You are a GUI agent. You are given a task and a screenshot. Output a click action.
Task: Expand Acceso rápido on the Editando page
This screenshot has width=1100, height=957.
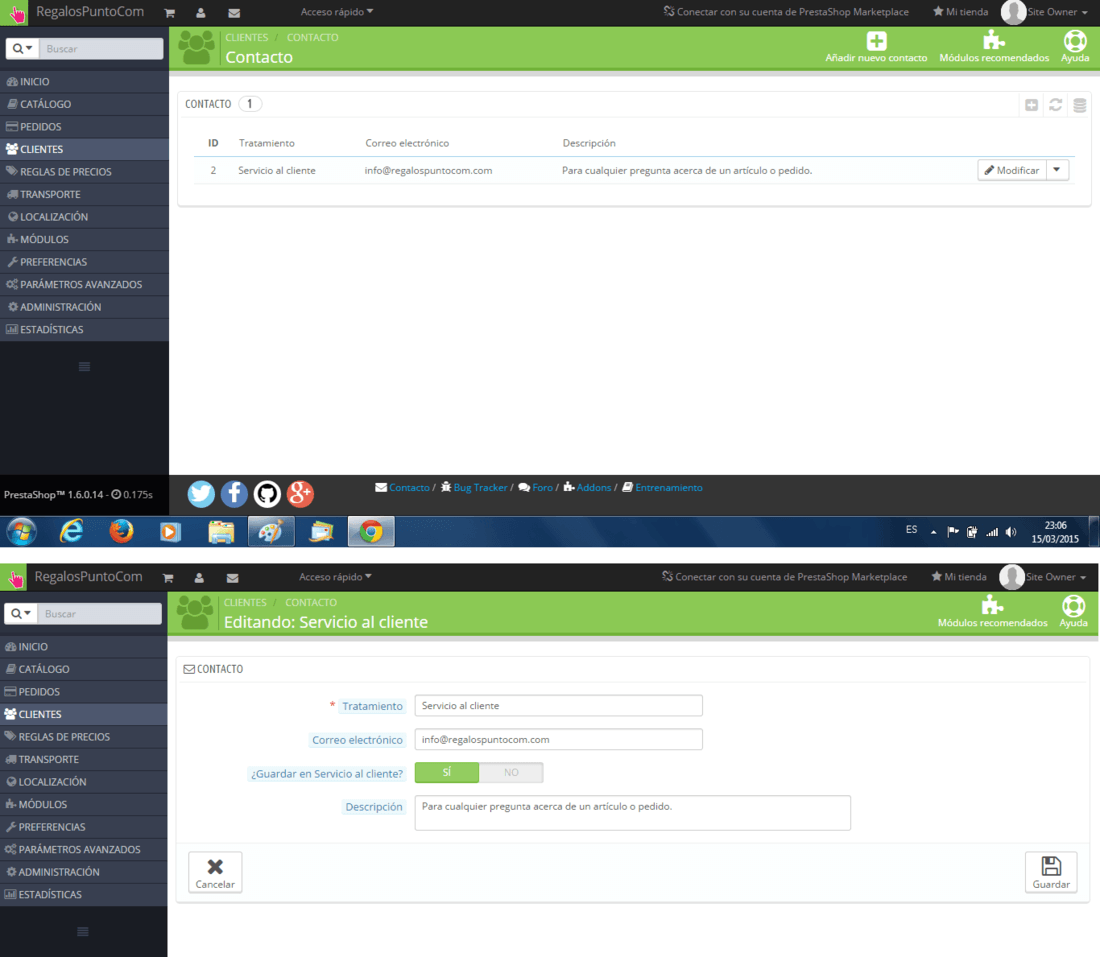(x=335, y=577)
